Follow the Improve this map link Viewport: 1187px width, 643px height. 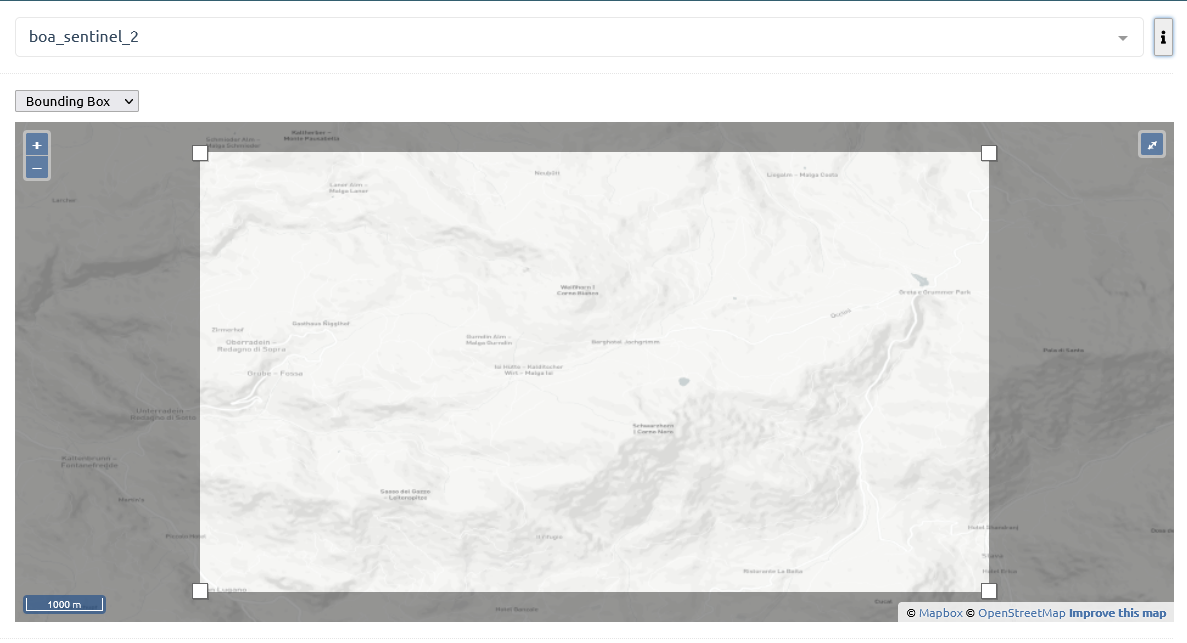pyautogui.click(x=1117, y=612)
